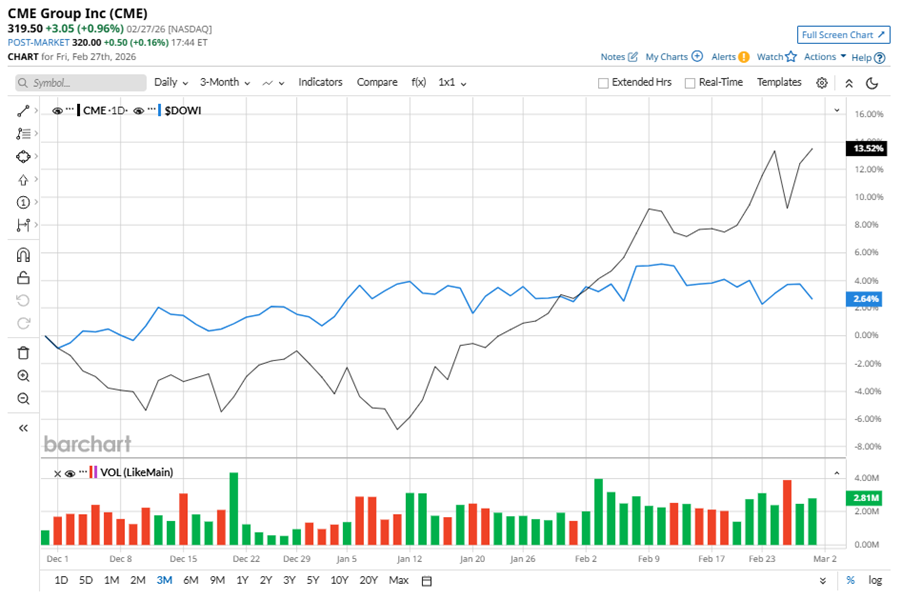
Task: Switch to dark mode moon icon
Action: [x=872, y=83]
